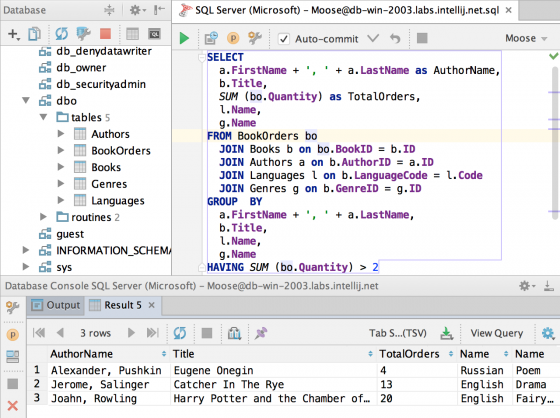Select the db_denydatawriter schema
This screenshot has height=418, width=560.
104,51
